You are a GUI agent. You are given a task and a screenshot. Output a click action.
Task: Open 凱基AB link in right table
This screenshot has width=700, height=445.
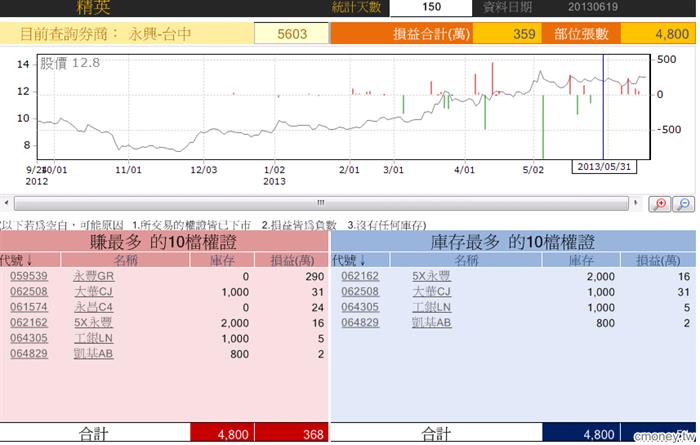[432, 323]
